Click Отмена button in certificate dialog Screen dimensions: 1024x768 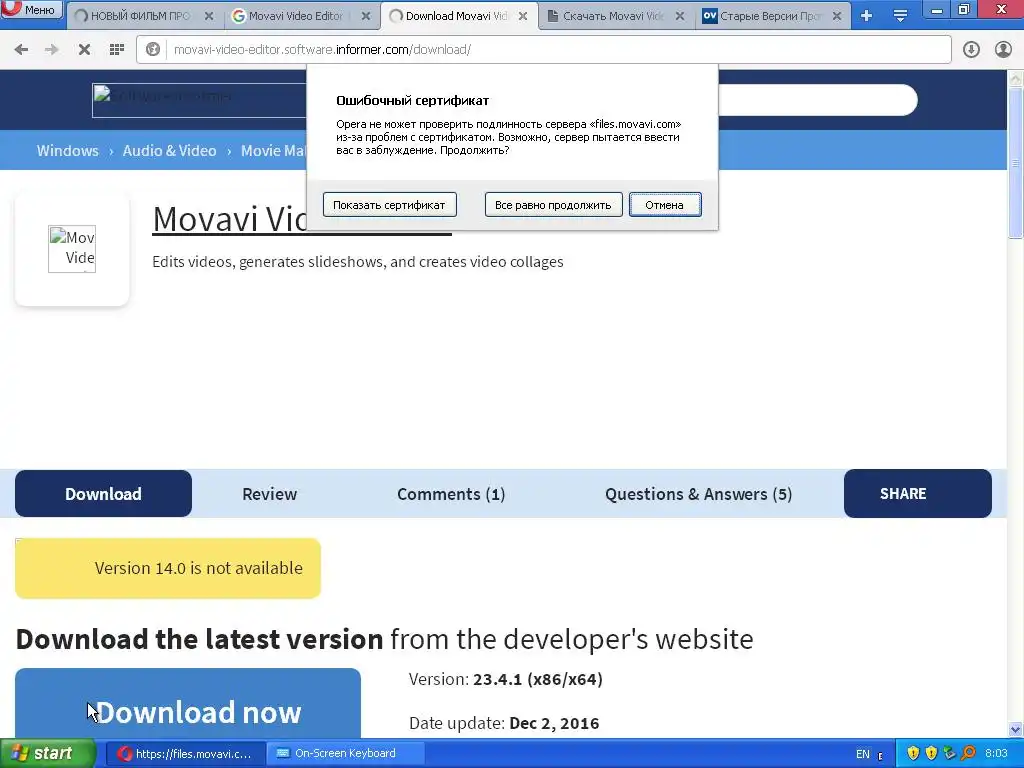(665, 205)
